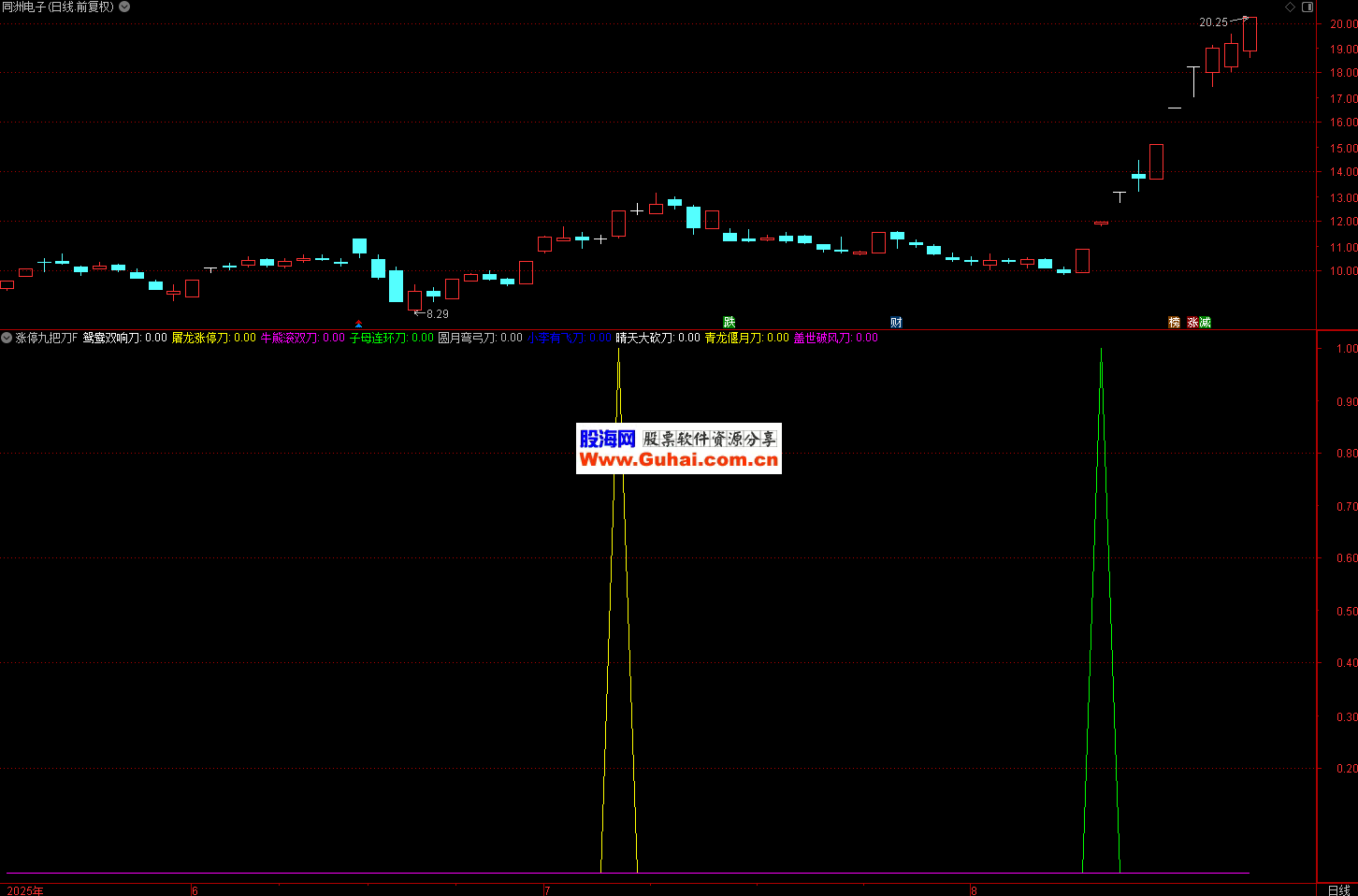This screenshot has height=896, width=1358.
Task: Click the green 减 event marker
Action: click(1205, 322)
